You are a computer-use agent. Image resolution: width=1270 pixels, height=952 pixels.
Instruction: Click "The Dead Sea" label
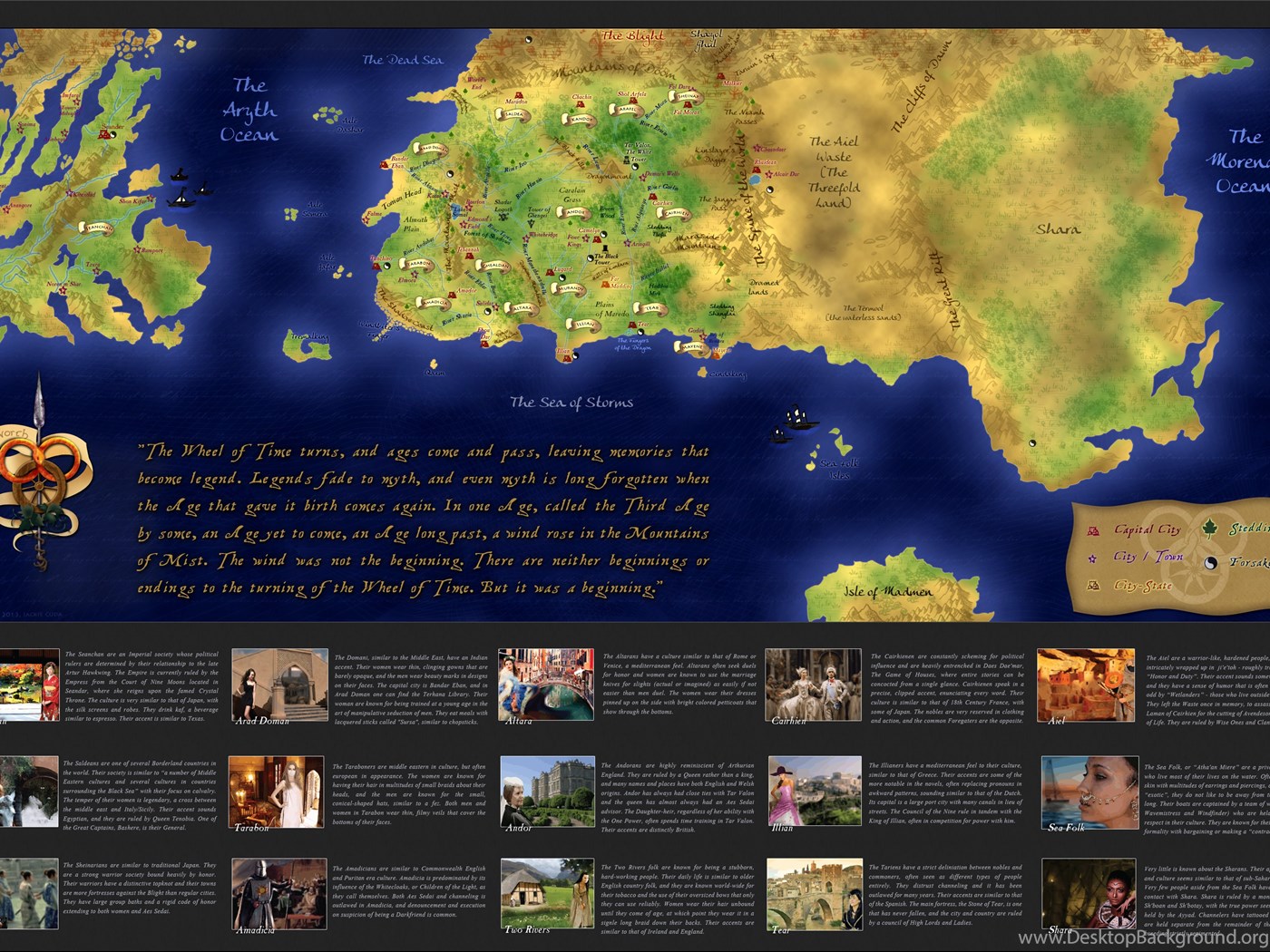[x=403, y=60]
